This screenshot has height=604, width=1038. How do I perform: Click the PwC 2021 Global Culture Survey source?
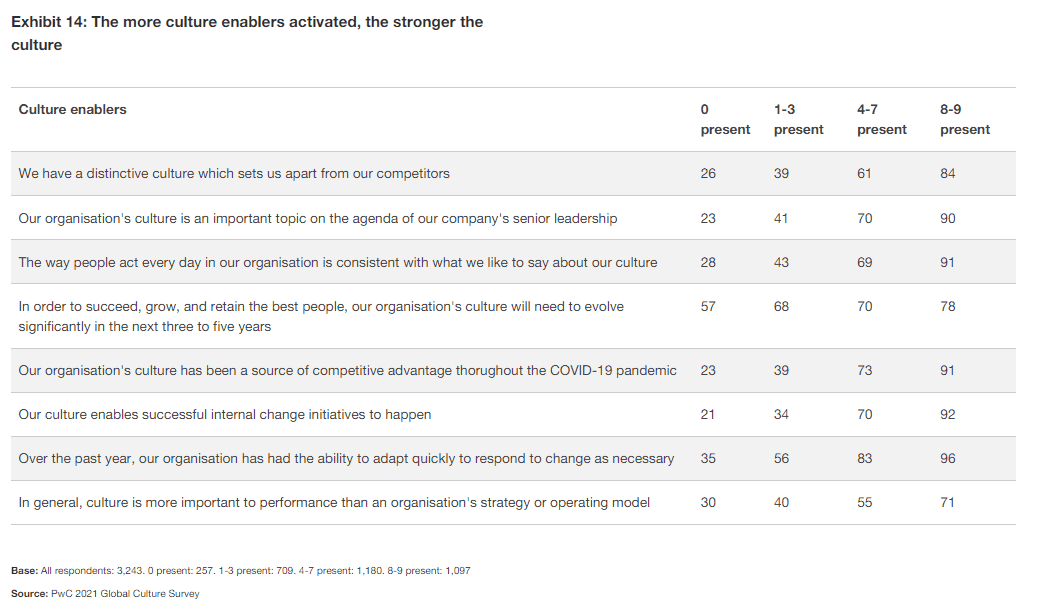pos(105,594)
